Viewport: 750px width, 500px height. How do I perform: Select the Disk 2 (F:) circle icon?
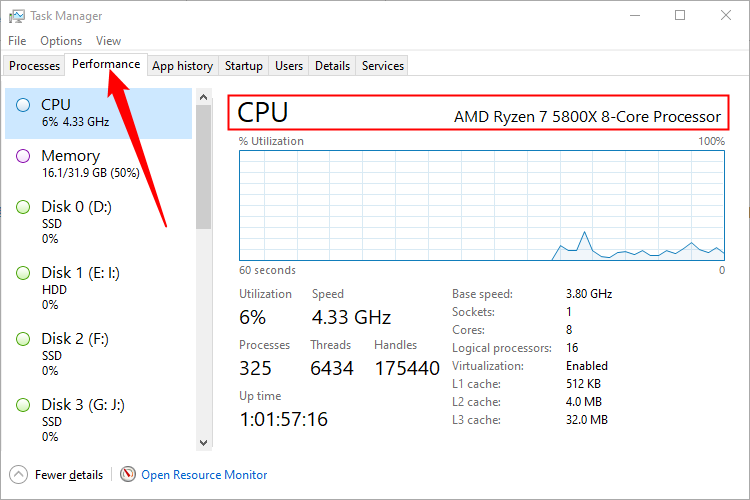24,339
